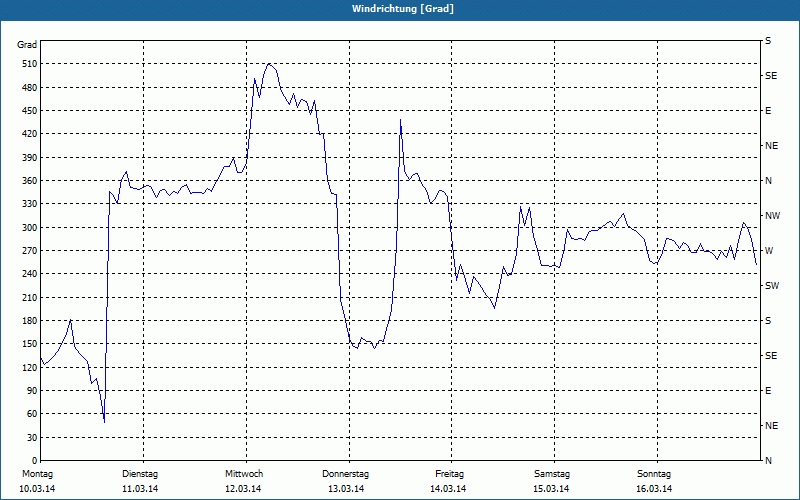Click the 150 y-axis label

[x=29, y=344]
